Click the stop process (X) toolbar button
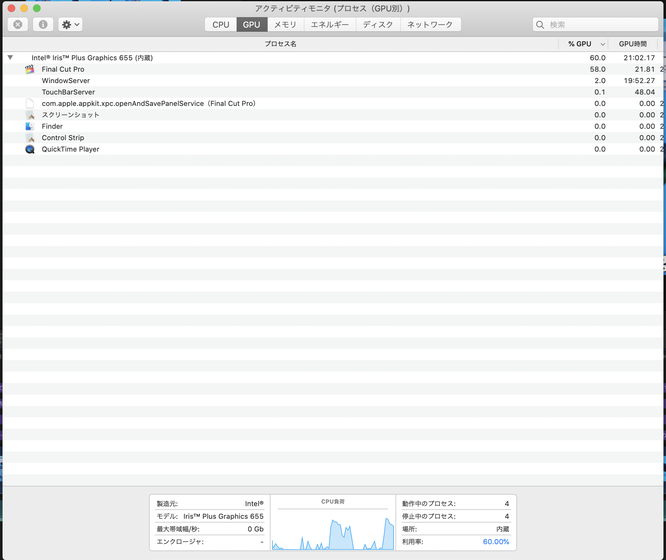666x560 pixels. point(18,25)
